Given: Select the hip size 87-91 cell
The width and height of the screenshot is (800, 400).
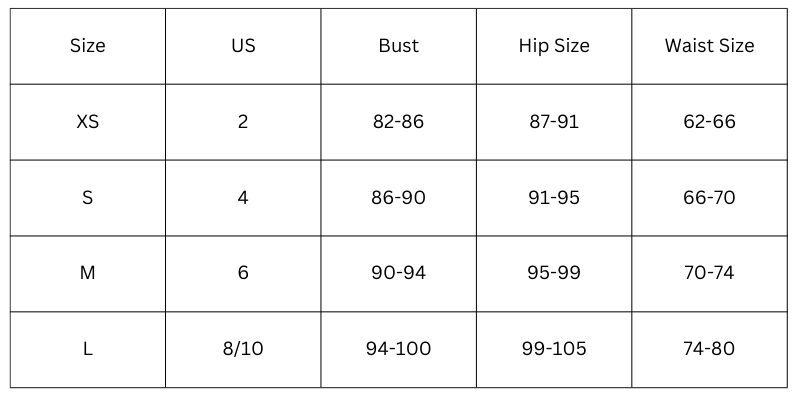Looking at the screenshot, I should (x=554, y=122).
